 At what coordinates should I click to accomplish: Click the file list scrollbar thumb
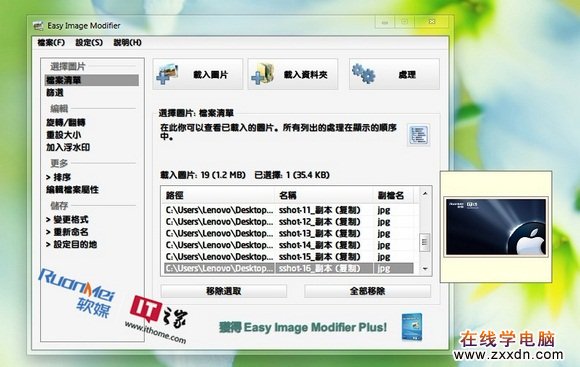pos(425,243)
